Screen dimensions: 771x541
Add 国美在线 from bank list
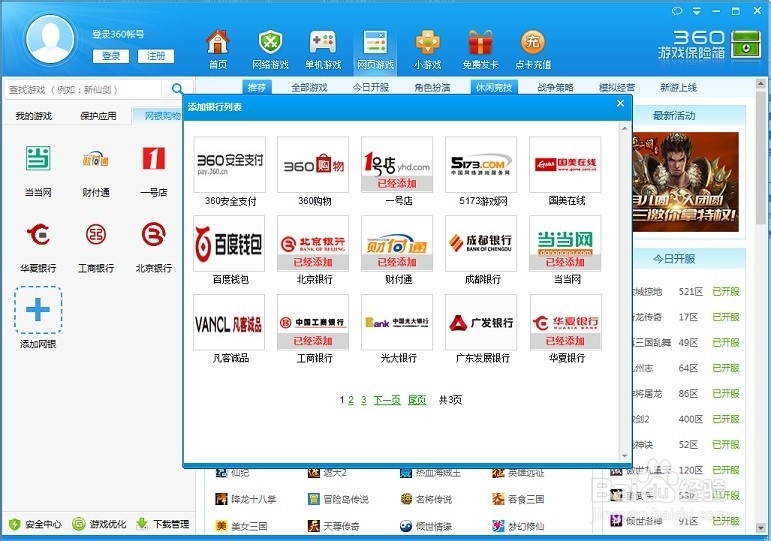point(565,164)
